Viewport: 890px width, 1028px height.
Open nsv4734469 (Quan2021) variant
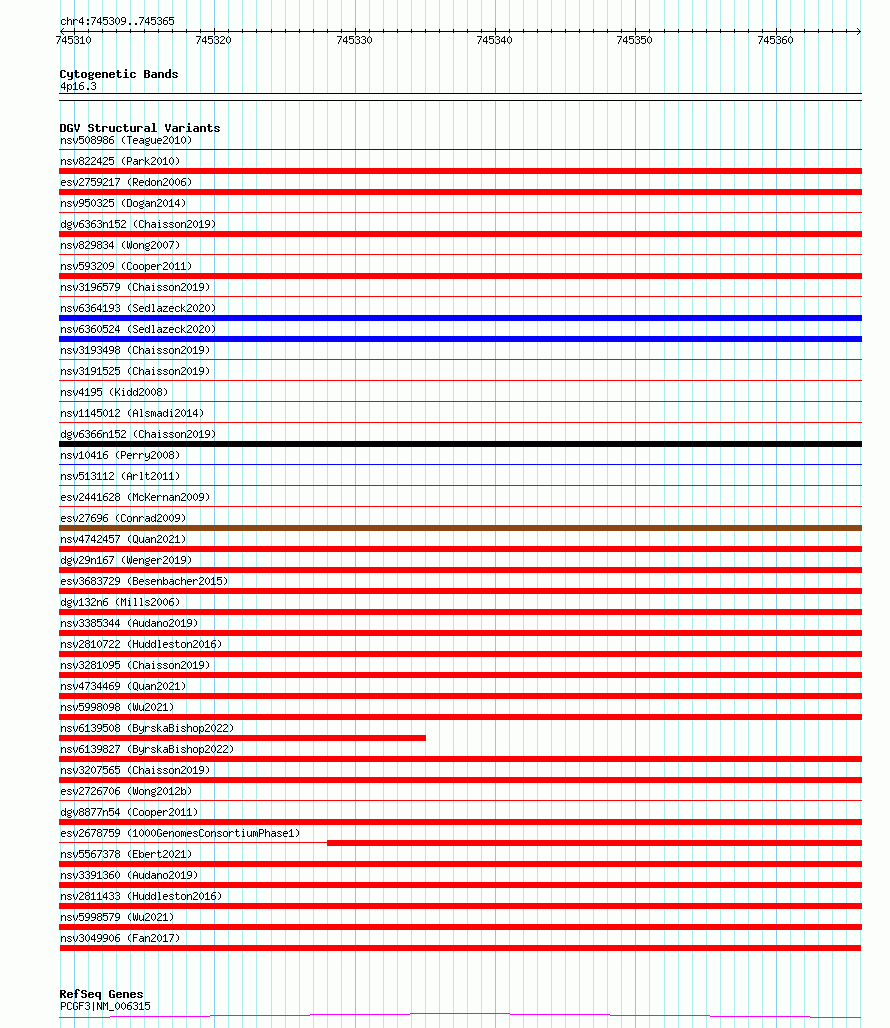pyautogui.click(x=123, y=686)
